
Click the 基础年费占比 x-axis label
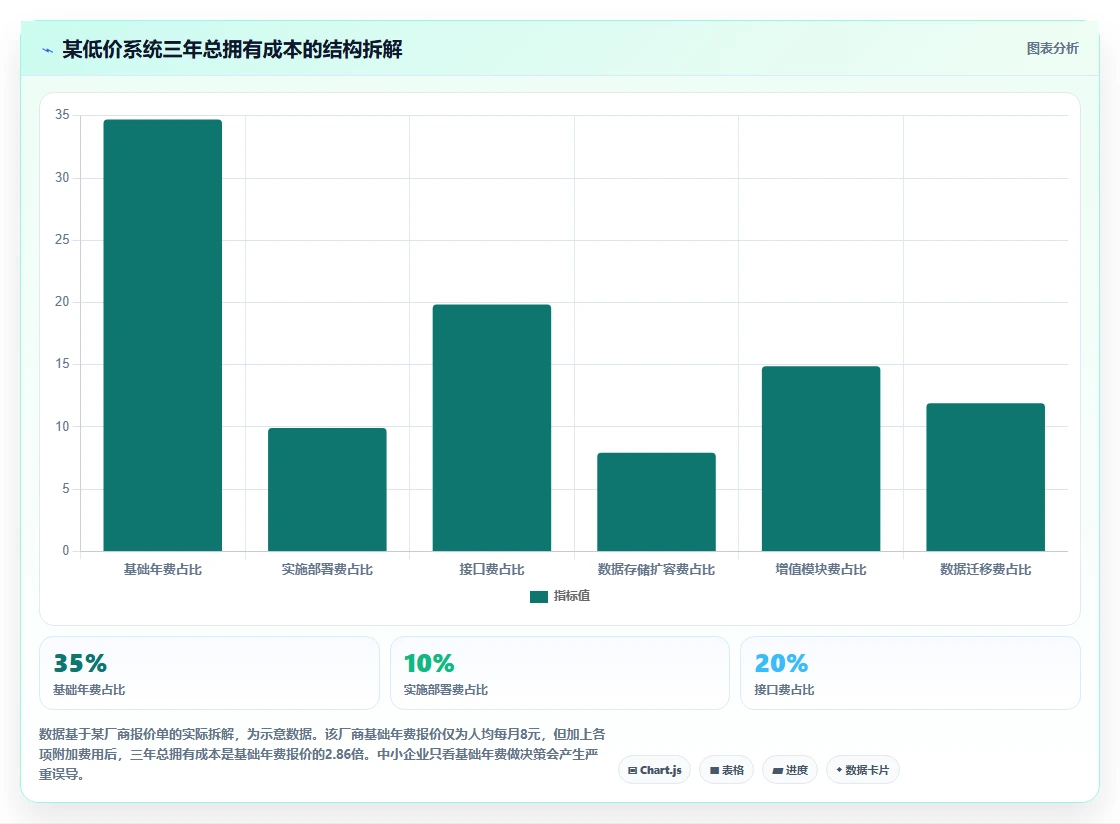pyautogui.click(x=163, y=569)
